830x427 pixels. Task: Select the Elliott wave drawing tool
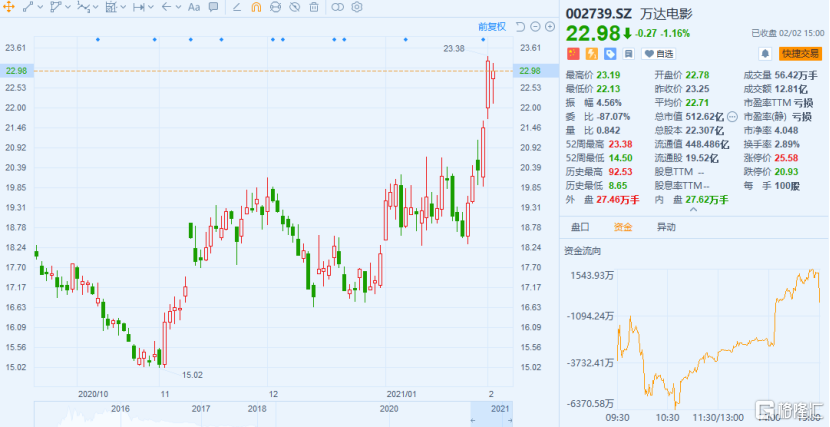(x=84, y=7)
